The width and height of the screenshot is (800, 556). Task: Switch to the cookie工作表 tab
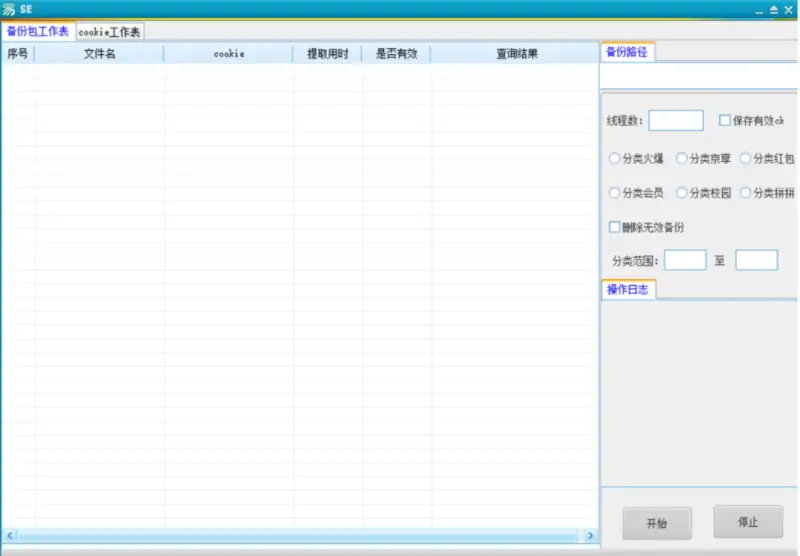[x=110, y=32]
